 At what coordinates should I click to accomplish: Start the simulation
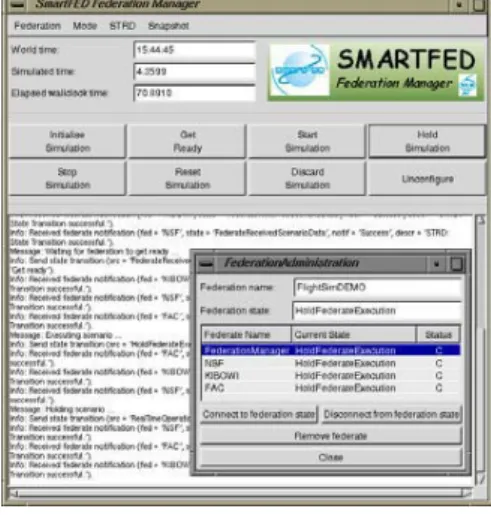[x=307, y=141]
